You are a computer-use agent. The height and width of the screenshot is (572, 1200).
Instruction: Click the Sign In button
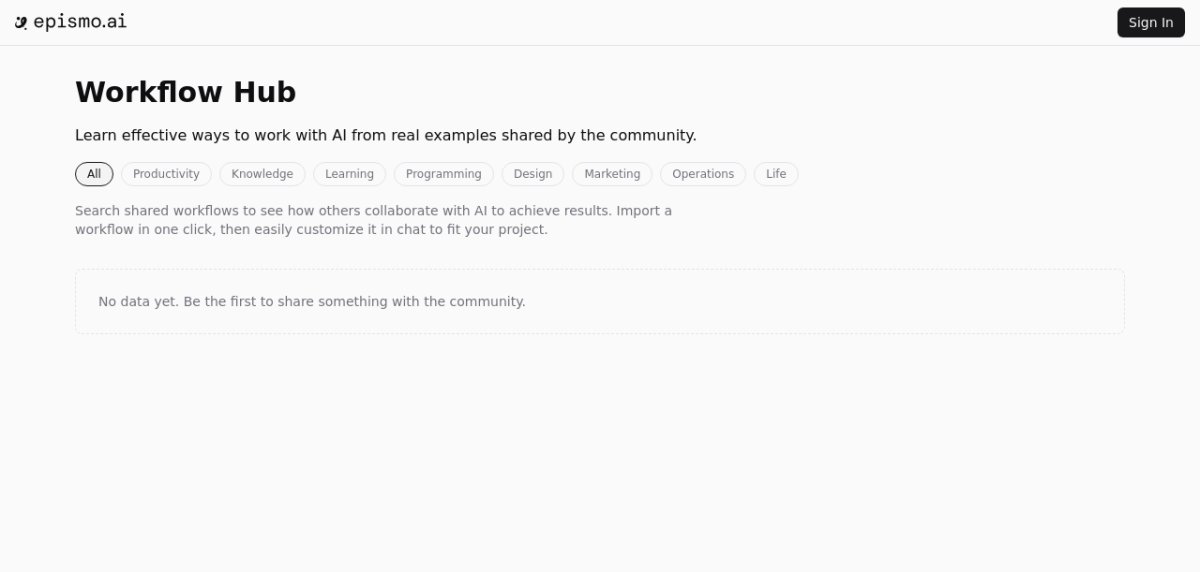pos(1151,22)
